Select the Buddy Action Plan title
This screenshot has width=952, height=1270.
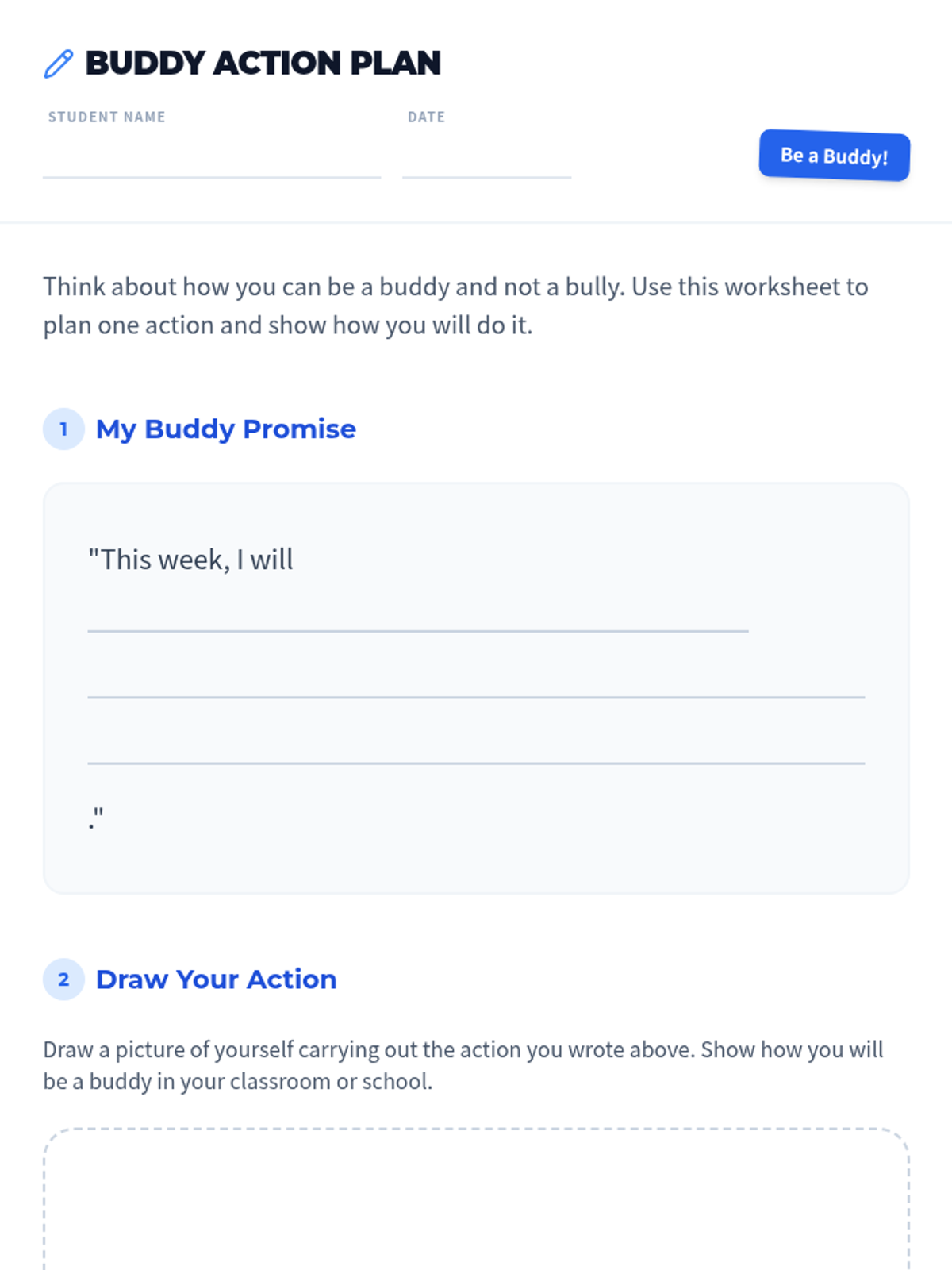tap(263, 63)
